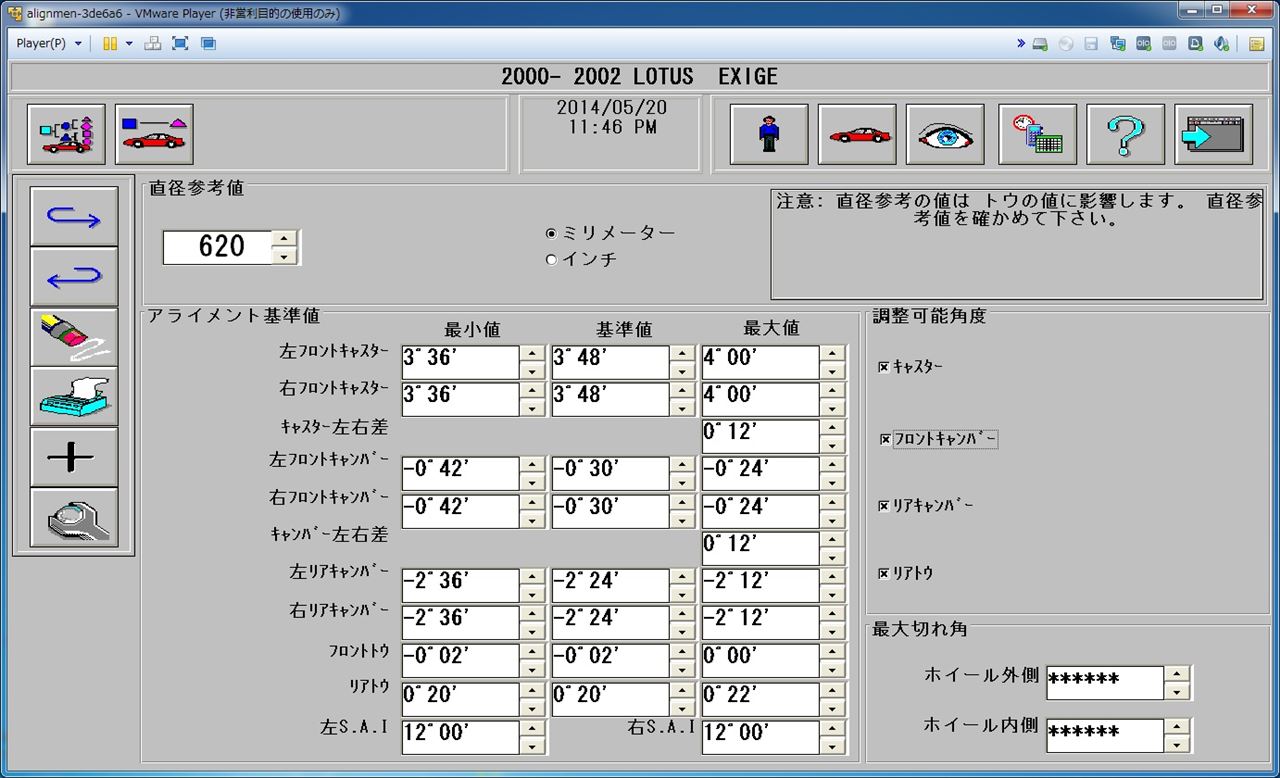
Task: Increase リアトウ standard value
Action: [682, 689]
